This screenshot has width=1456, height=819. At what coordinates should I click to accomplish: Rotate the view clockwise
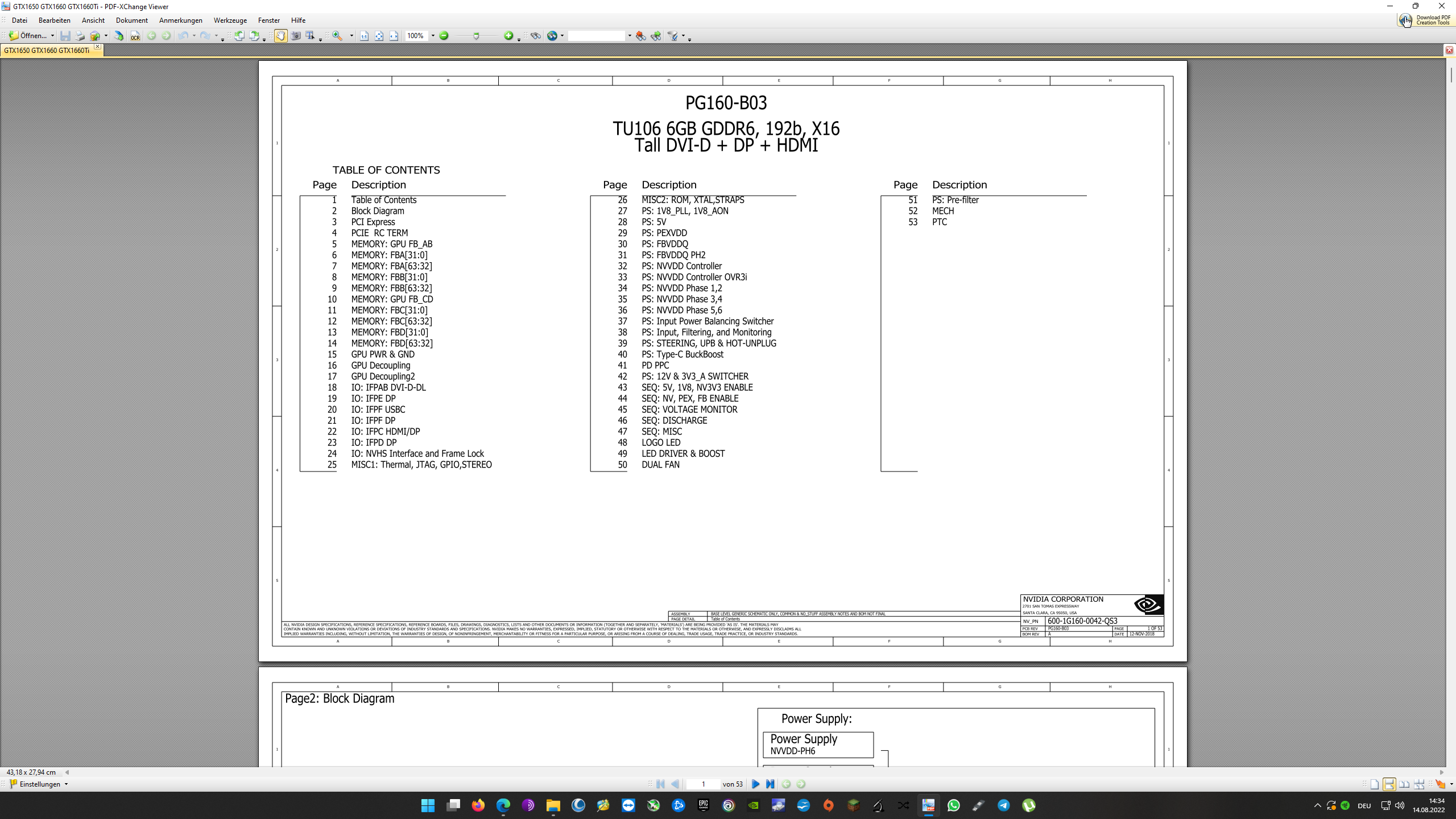click(x=254, y=36)
